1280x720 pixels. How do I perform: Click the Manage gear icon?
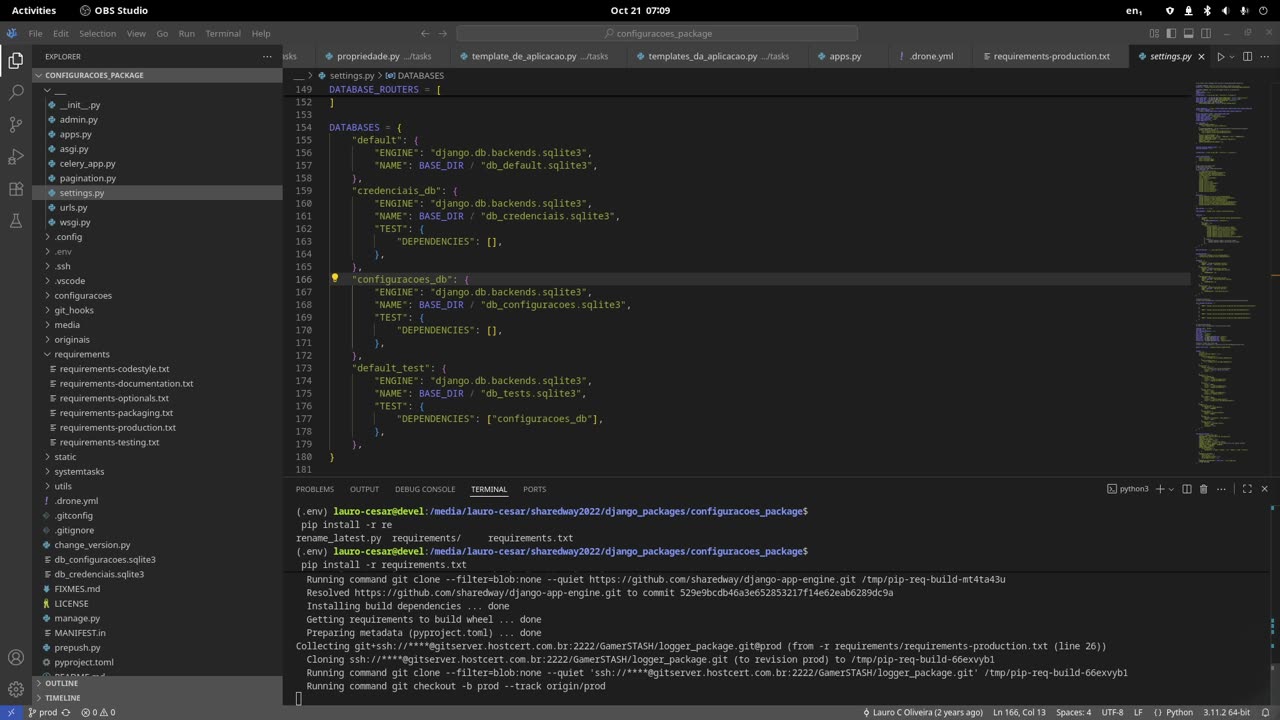click(x=16, y=689)
